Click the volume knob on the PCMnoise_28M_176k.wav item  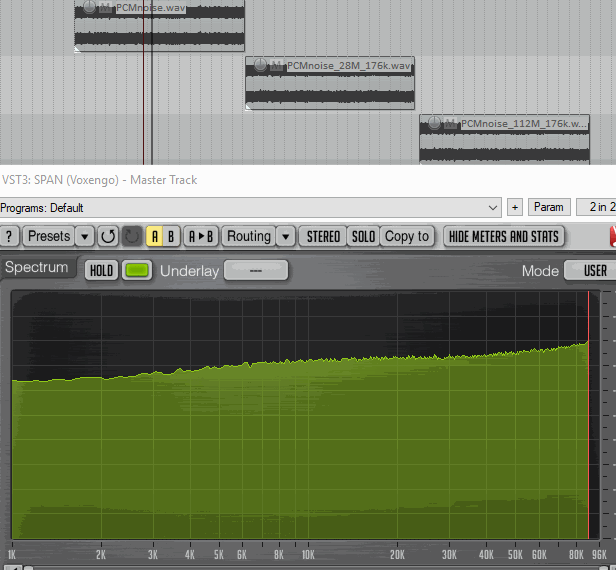[x=262, y=65]
